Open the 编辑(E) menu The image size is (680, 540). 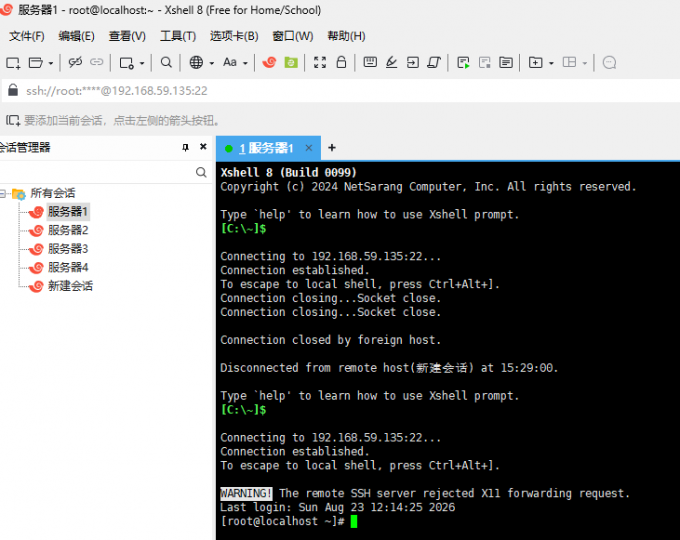click(x=77, y=36)
